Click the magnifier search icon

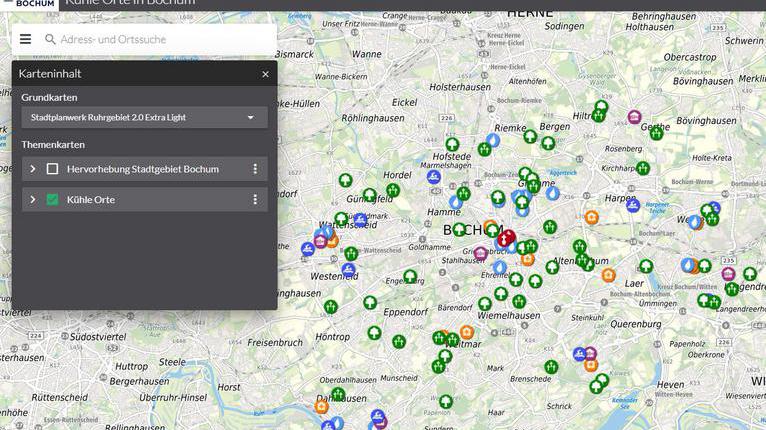50,39
